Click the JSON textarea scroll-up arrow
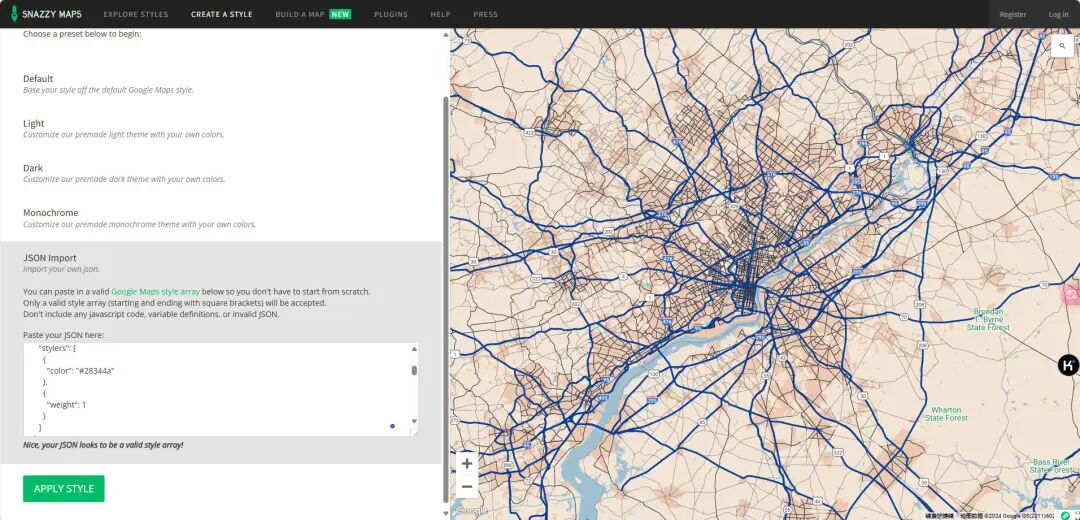Screen dimensions: 1080x520 [x=414, y=349]
